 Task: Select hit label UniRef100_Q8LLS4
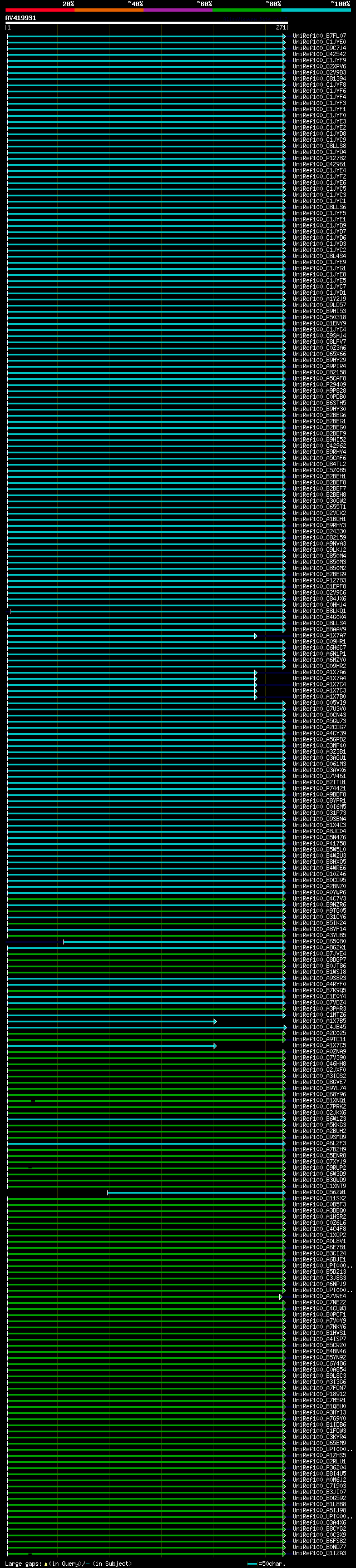[x=319, y=623]
